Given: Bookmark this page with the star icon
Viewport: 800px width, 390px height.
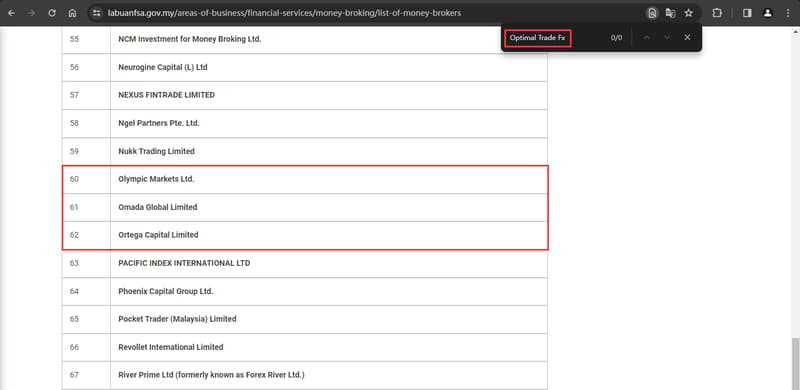Looking at the screenshot, I should click(x=689, y=13).
